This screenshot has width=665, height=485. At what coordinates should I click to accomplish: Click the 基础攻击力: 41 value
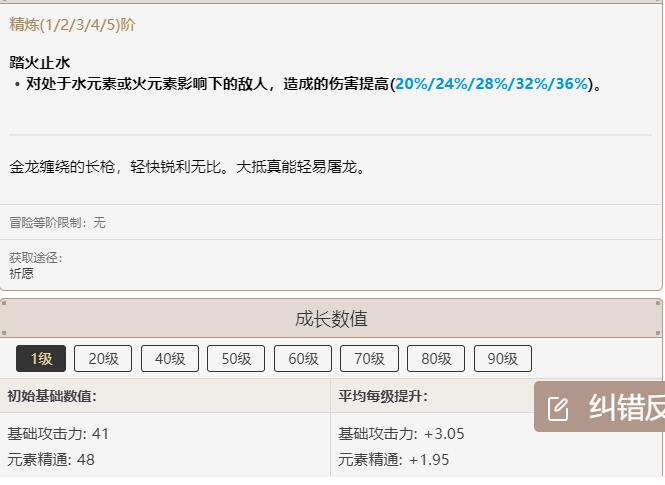(x=58, y=434)
